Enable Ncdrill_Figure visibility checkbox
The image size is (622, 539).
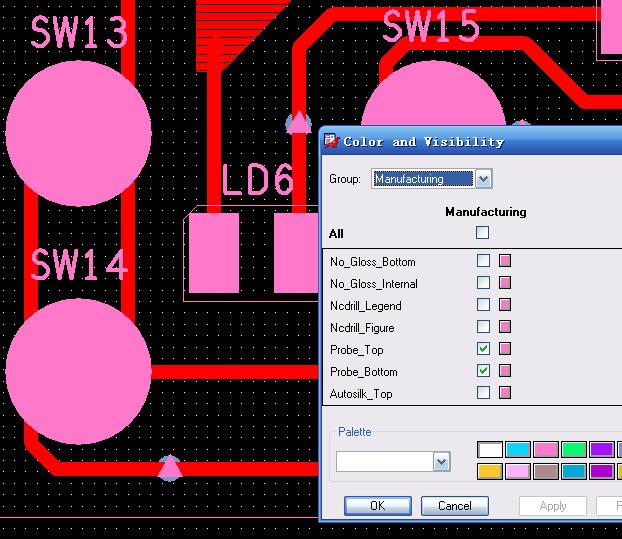click(483, 327)
